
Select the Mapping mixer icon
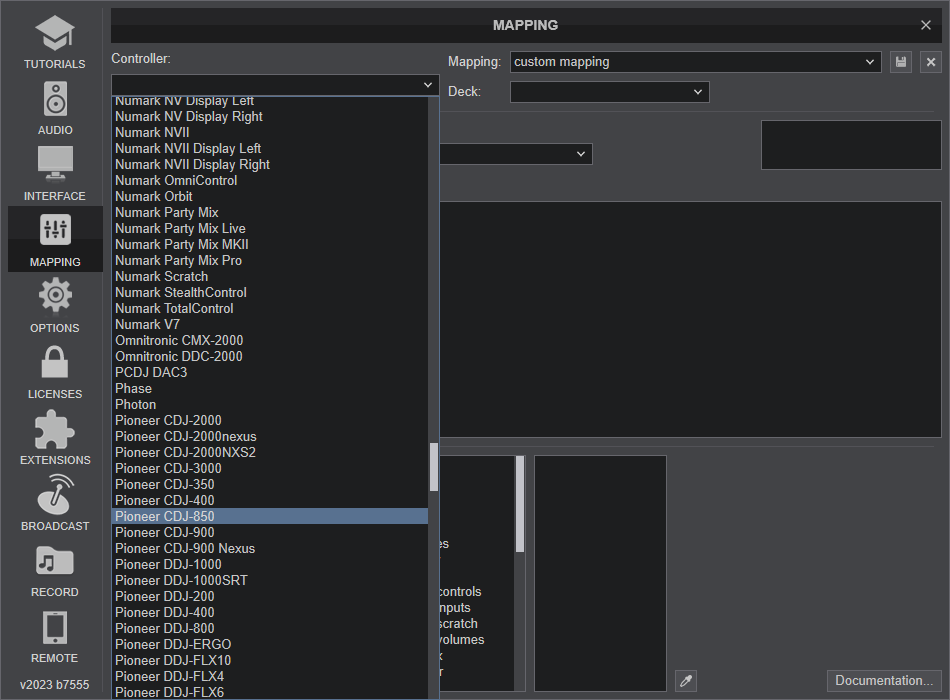(55, 230)
